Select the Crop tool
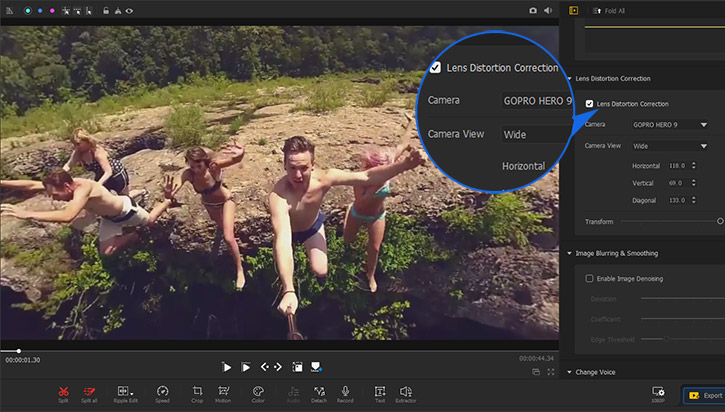 197,391
